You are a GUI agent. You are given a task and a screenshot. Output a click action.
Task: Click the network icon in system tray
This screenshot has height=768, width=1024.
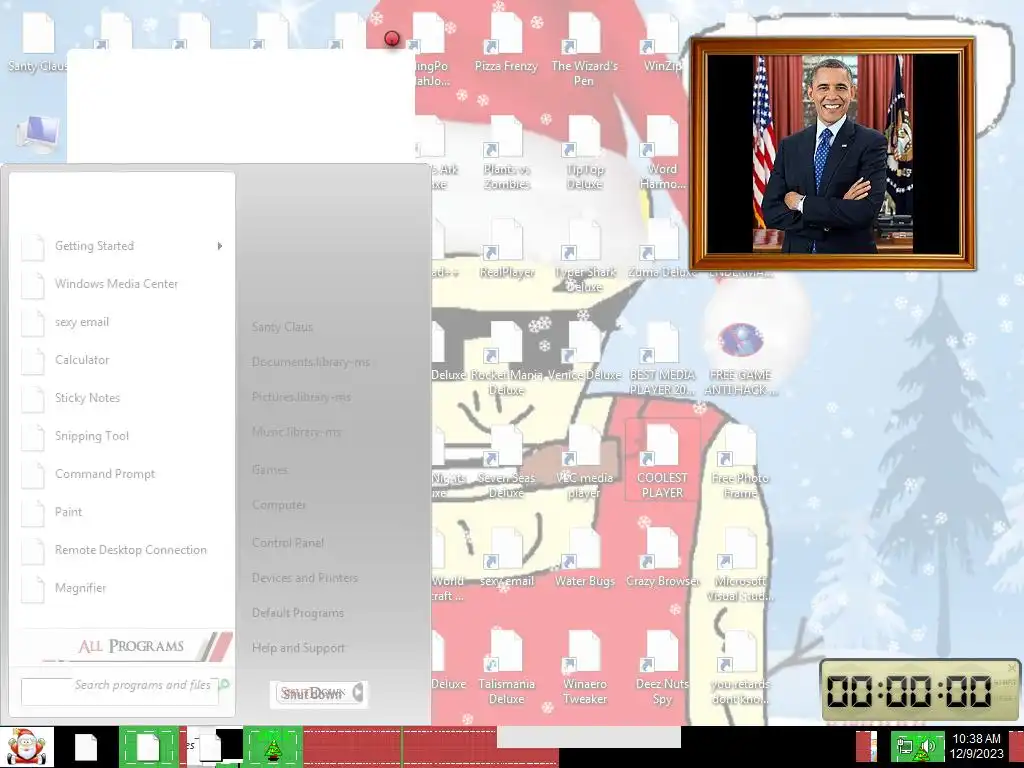(x=905, y=746)
